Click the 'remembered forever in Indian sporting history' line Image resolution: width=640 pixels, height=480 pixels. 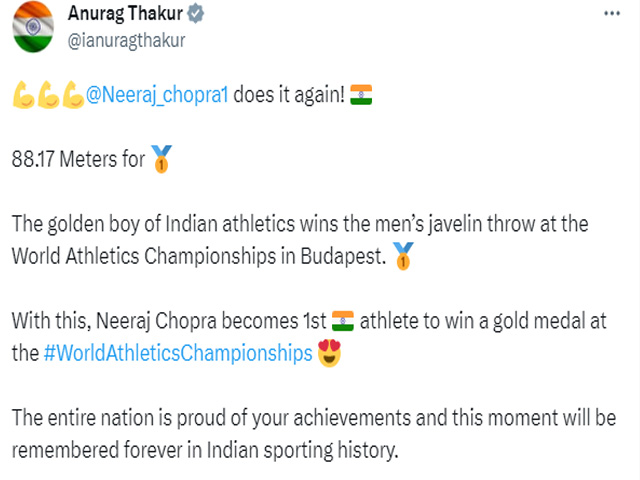click(x=205, y=450)
